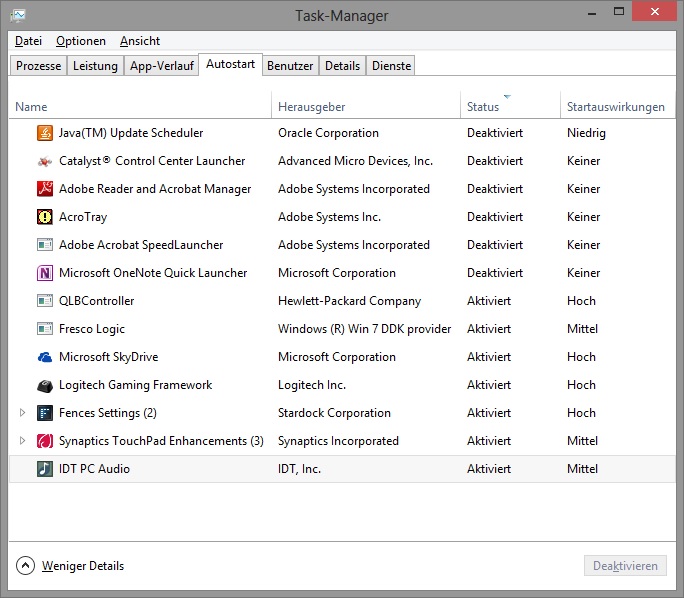
Task: Click the Adobe Systems Inc. publisher cell
Action: pyautogui.click(x=329, y=217)
